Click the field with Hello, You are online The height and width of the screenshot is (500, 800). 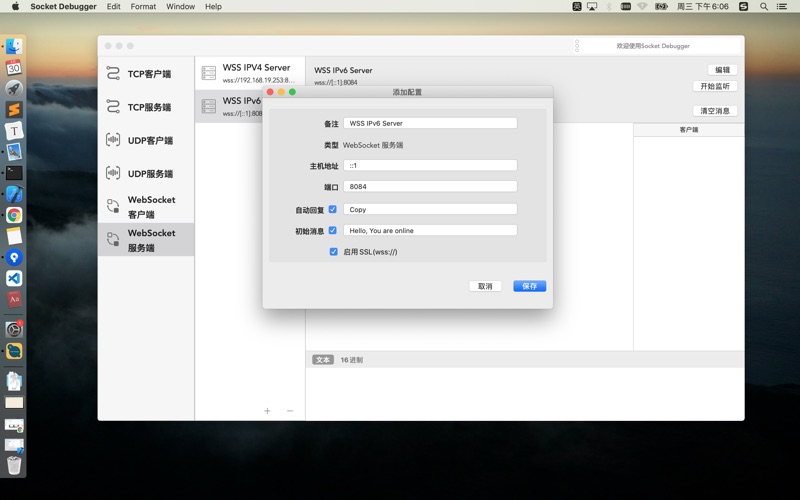430,231
